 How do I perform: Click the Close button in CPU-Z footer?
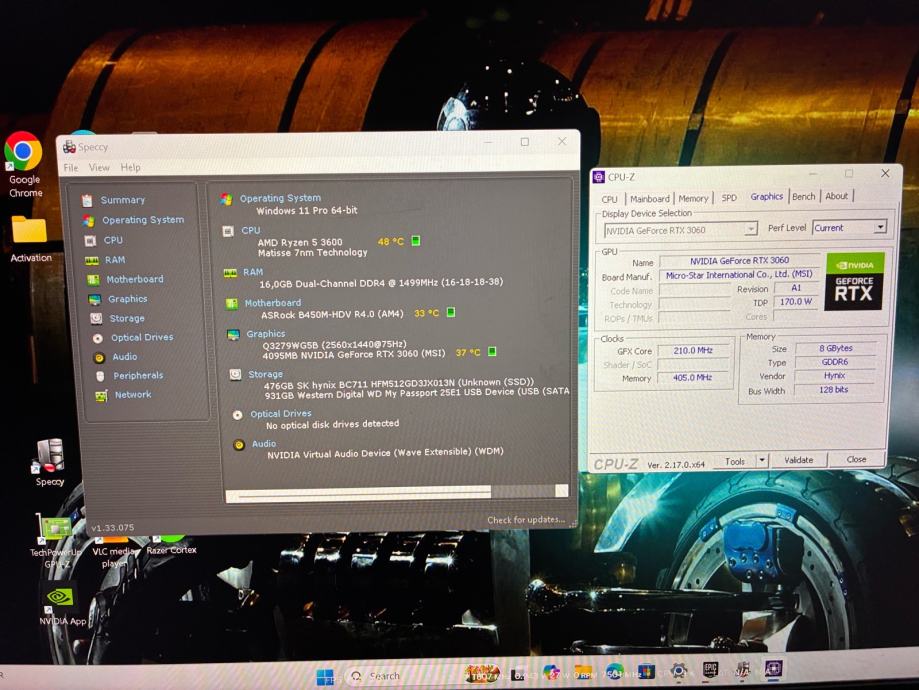click(856, 459)
